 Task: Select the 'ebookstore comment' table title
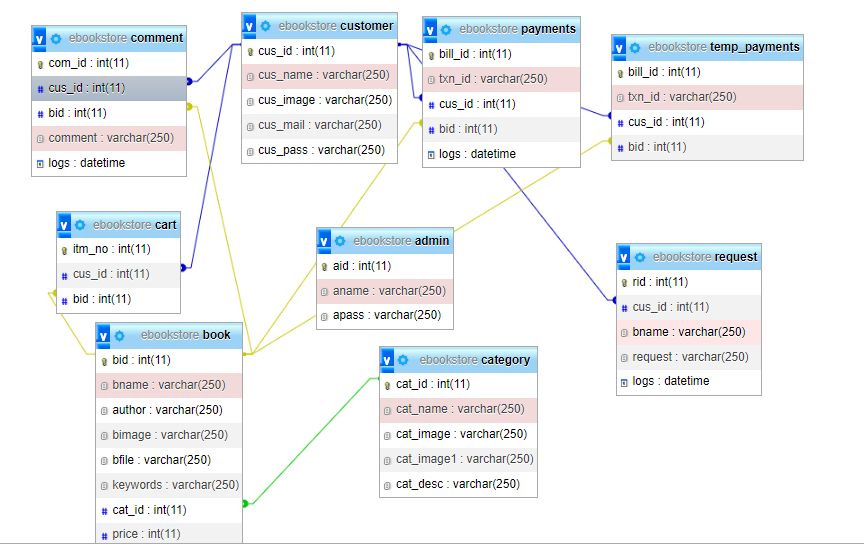point(126,38)
